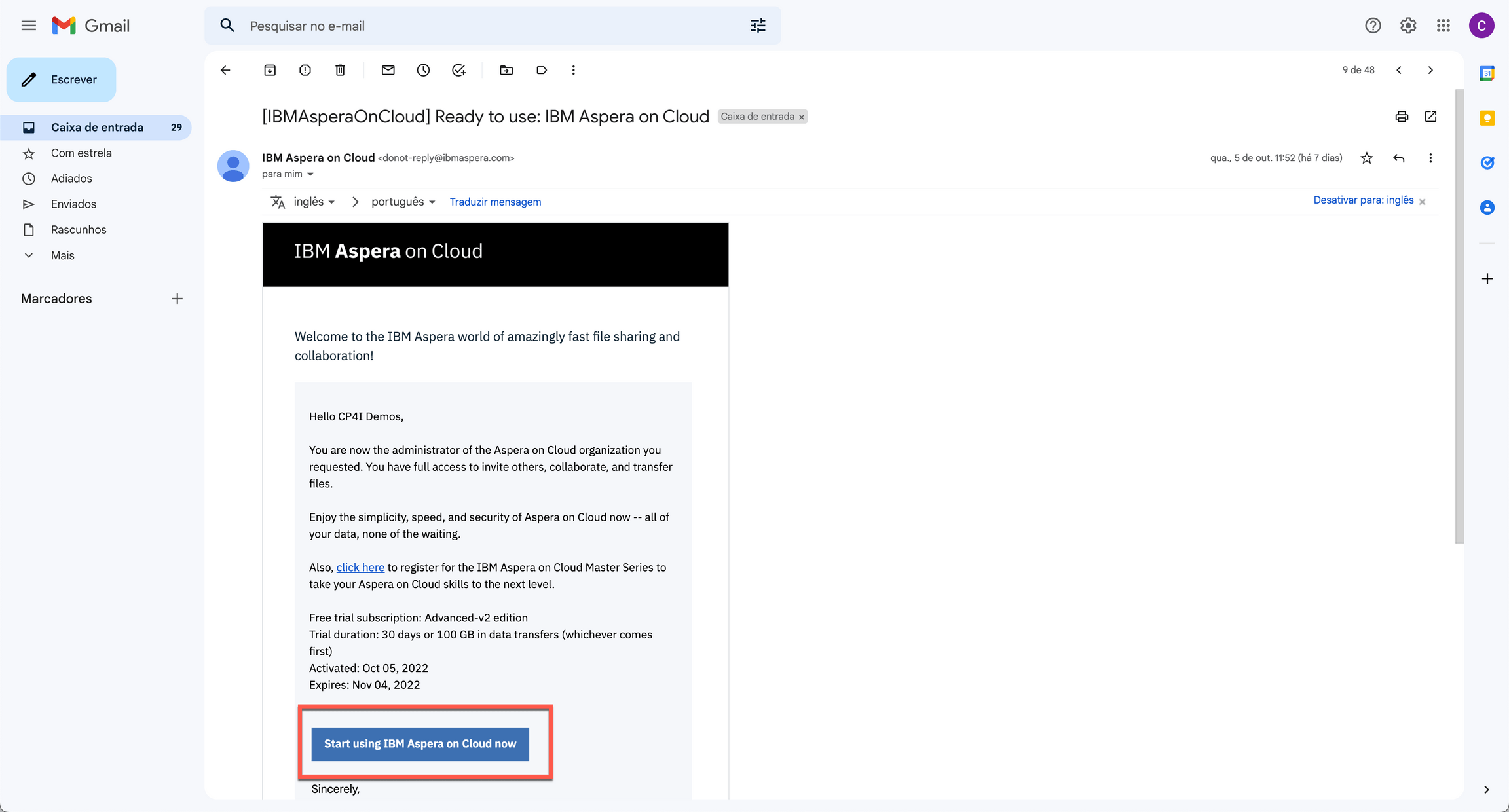This screenshot has height=812, width=1509.
Task: Print the email
Action: click(x=1401, y=116)
